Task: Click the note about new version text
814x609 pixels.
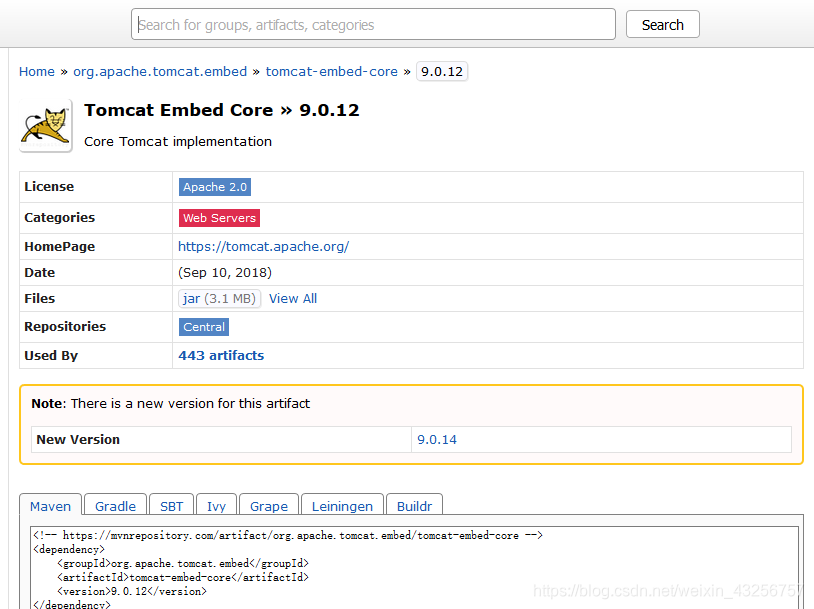Action: (x=171, y=403)
